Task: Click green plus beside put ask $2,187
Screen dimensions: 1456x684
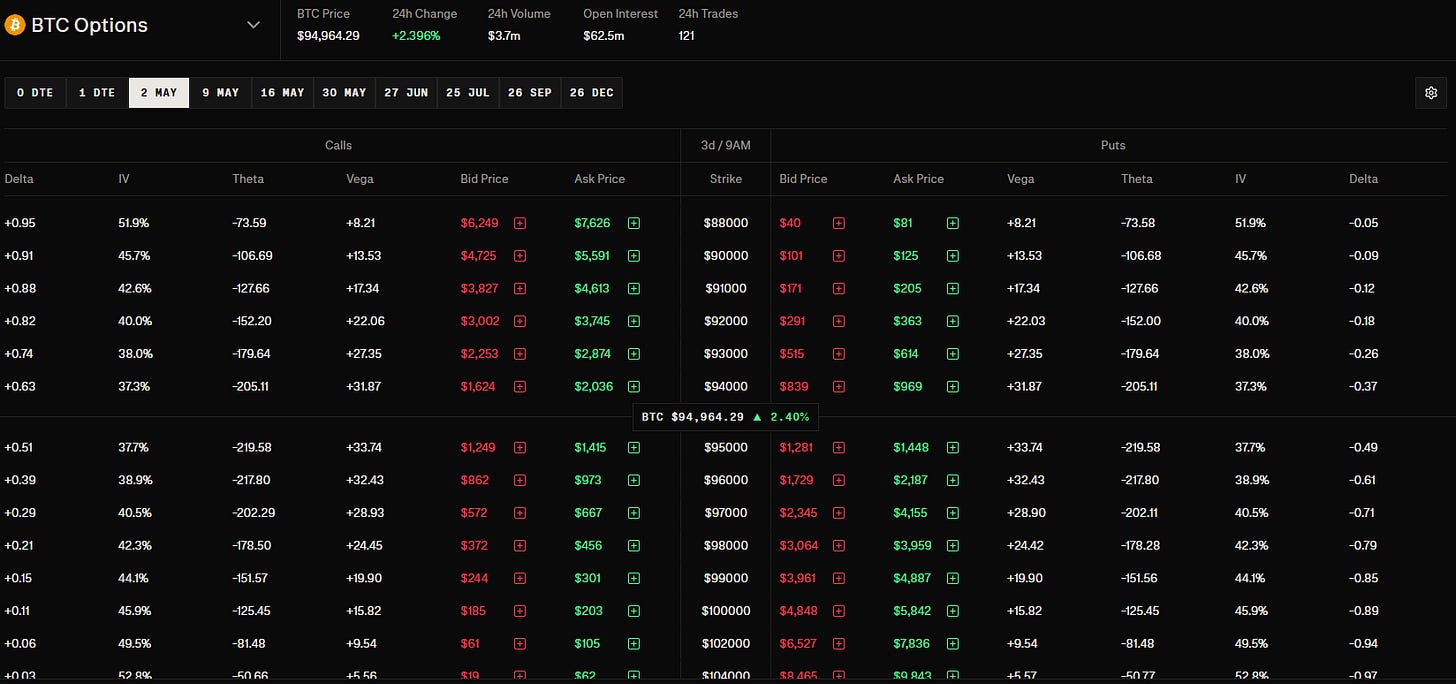Action: tap(953, 480)
